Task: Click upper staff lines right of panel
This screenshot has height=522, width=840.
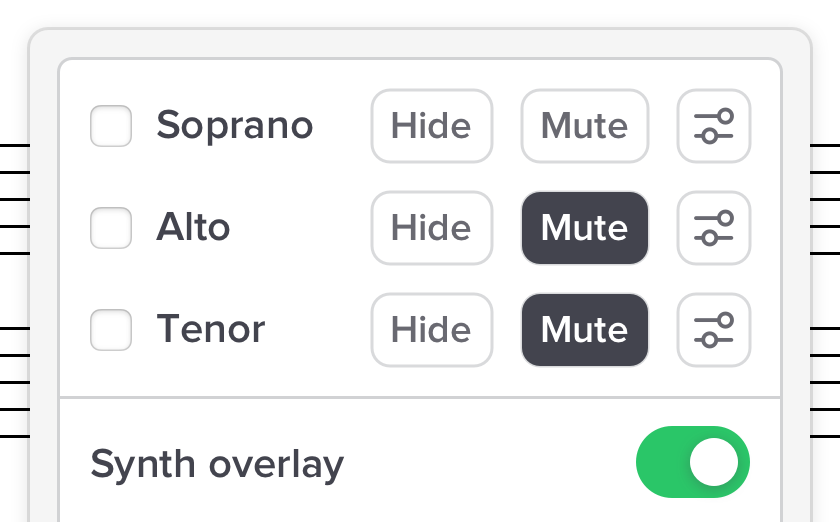Action: pyautogui.click(x=825, y=199)
